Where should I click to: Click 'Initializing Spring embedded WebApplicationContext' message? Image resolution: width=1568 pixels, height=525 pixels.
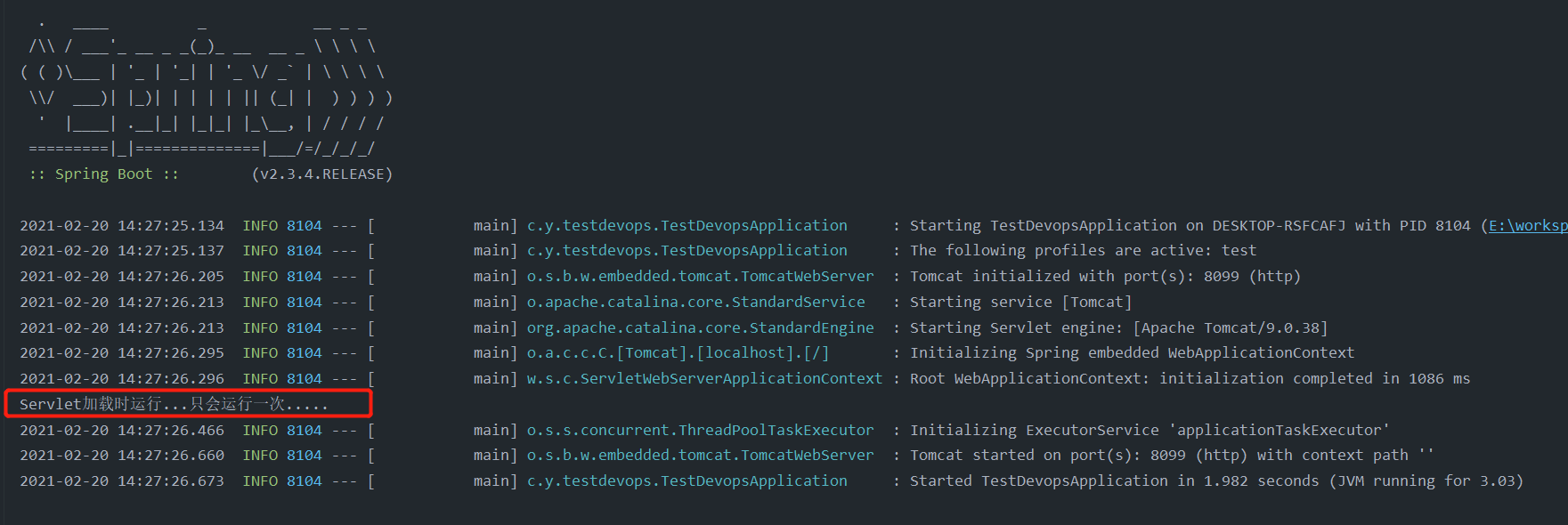(1132, 353)
